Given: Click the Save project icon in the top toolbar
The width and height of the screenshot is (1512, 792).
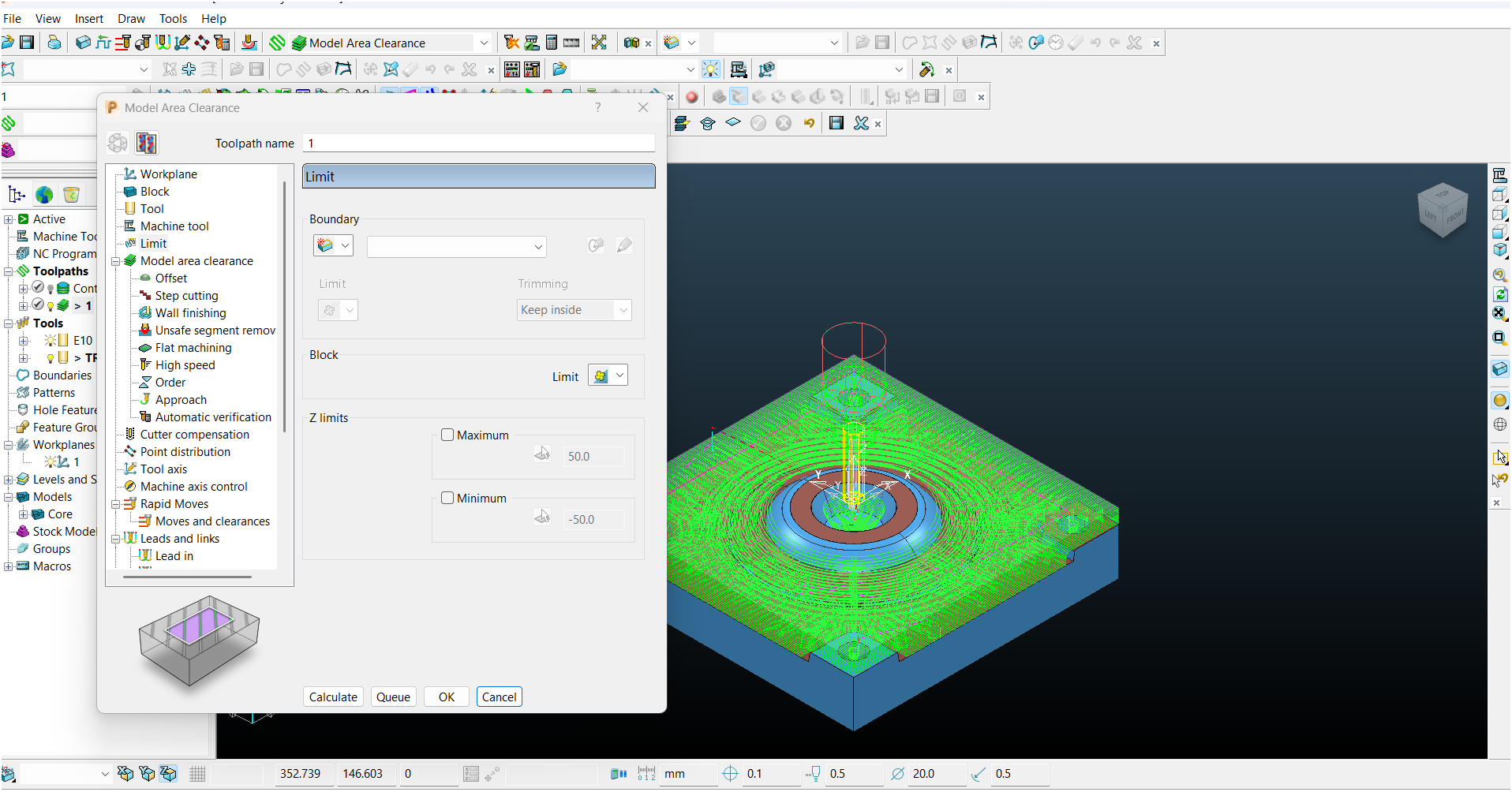Looking at the screenshot, I should click(x=27, y=43).
